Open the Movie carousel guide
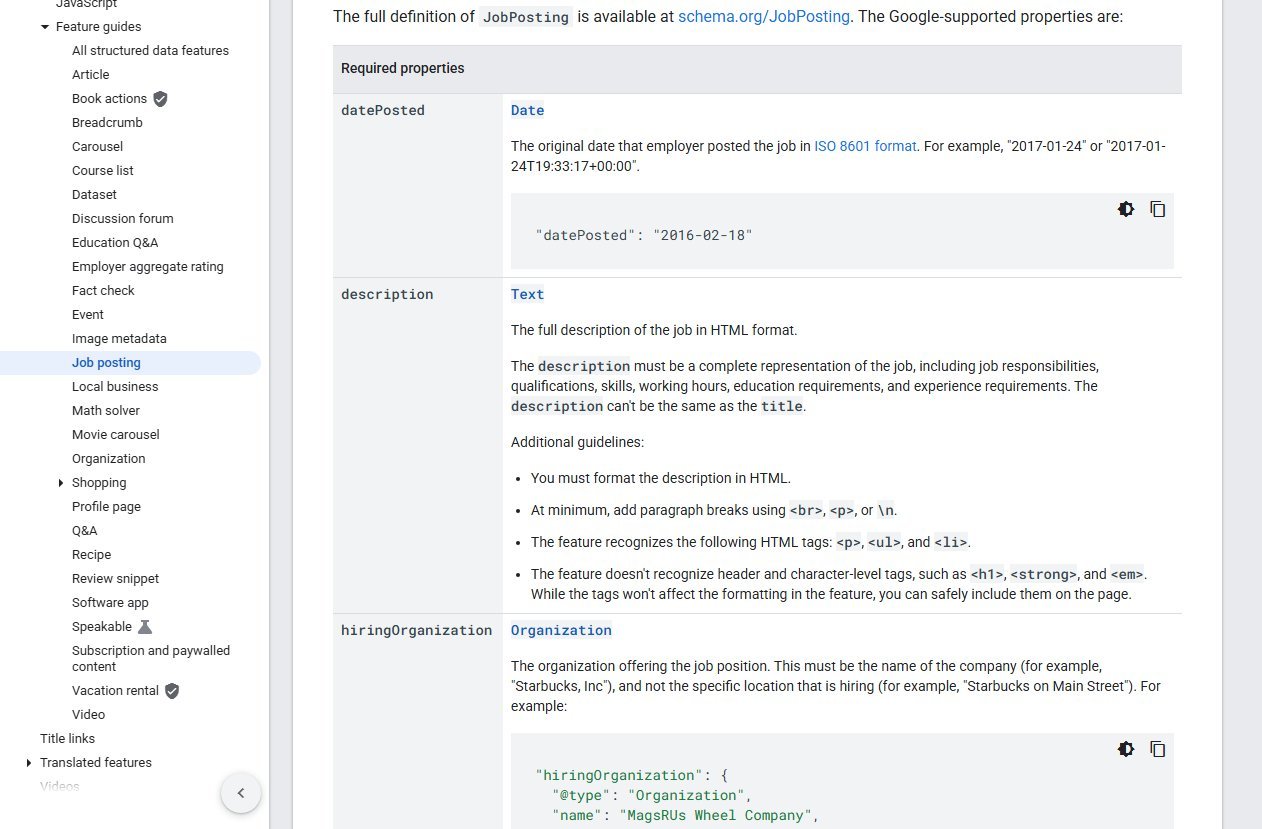Viewport: 1262px width, 829px height. (x=116, y=435)
